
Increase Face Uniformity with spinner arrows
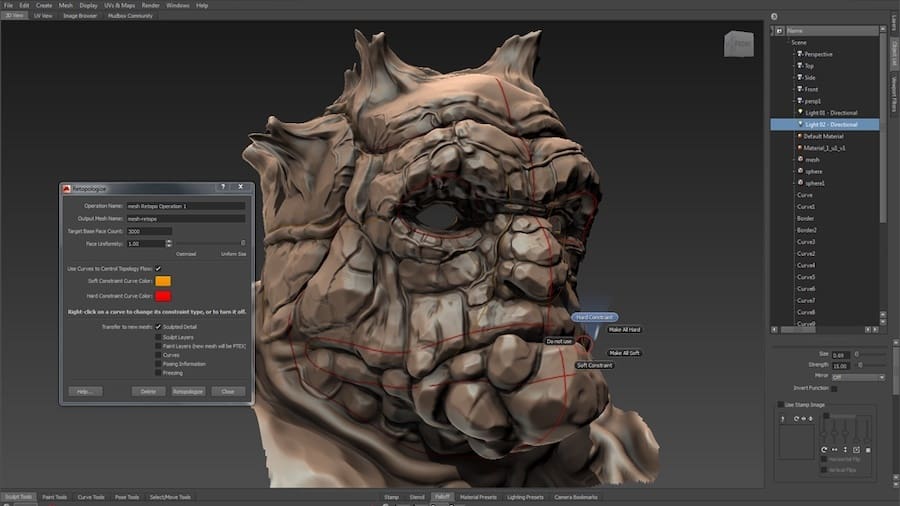tap(169, 242)
